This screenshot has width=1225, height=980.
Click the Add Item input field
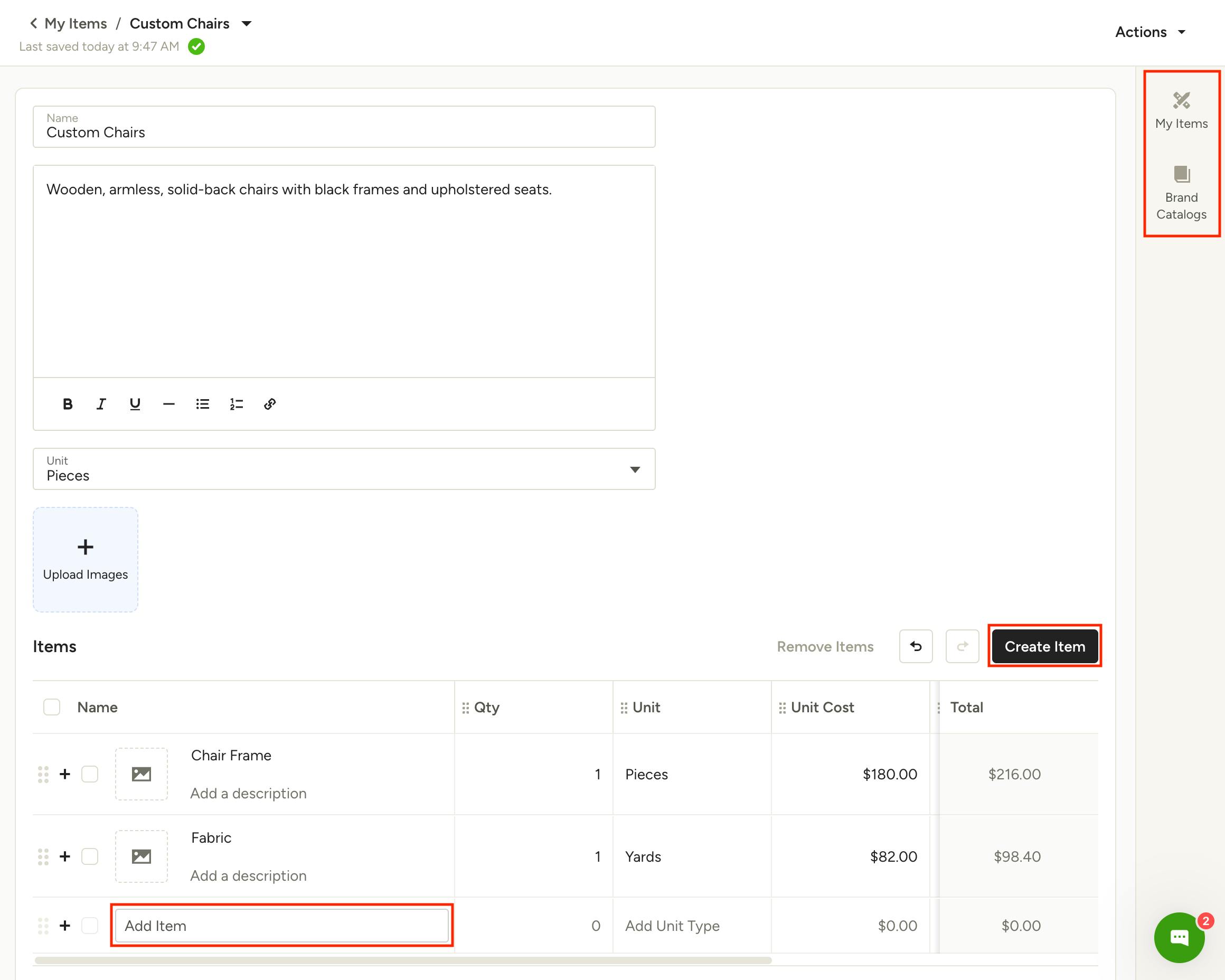282,926
